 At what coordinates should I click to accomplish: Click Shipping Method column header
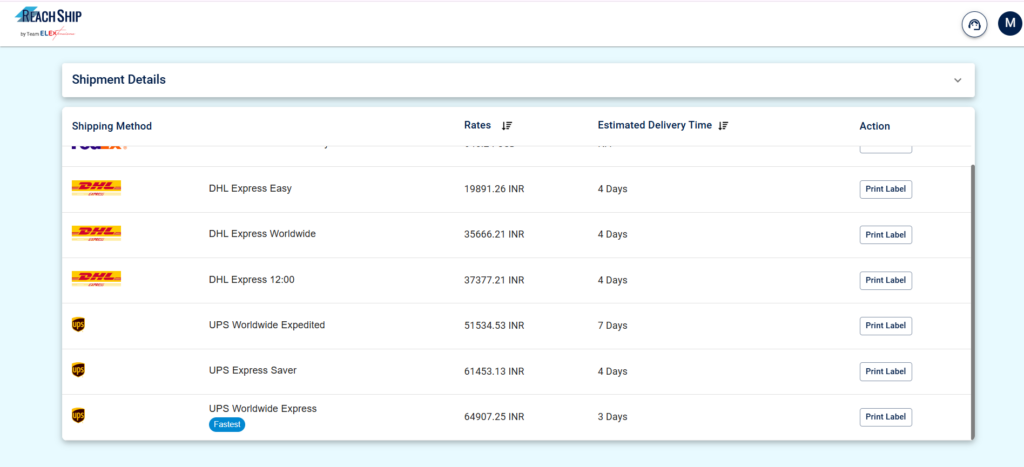pos(112,126)
